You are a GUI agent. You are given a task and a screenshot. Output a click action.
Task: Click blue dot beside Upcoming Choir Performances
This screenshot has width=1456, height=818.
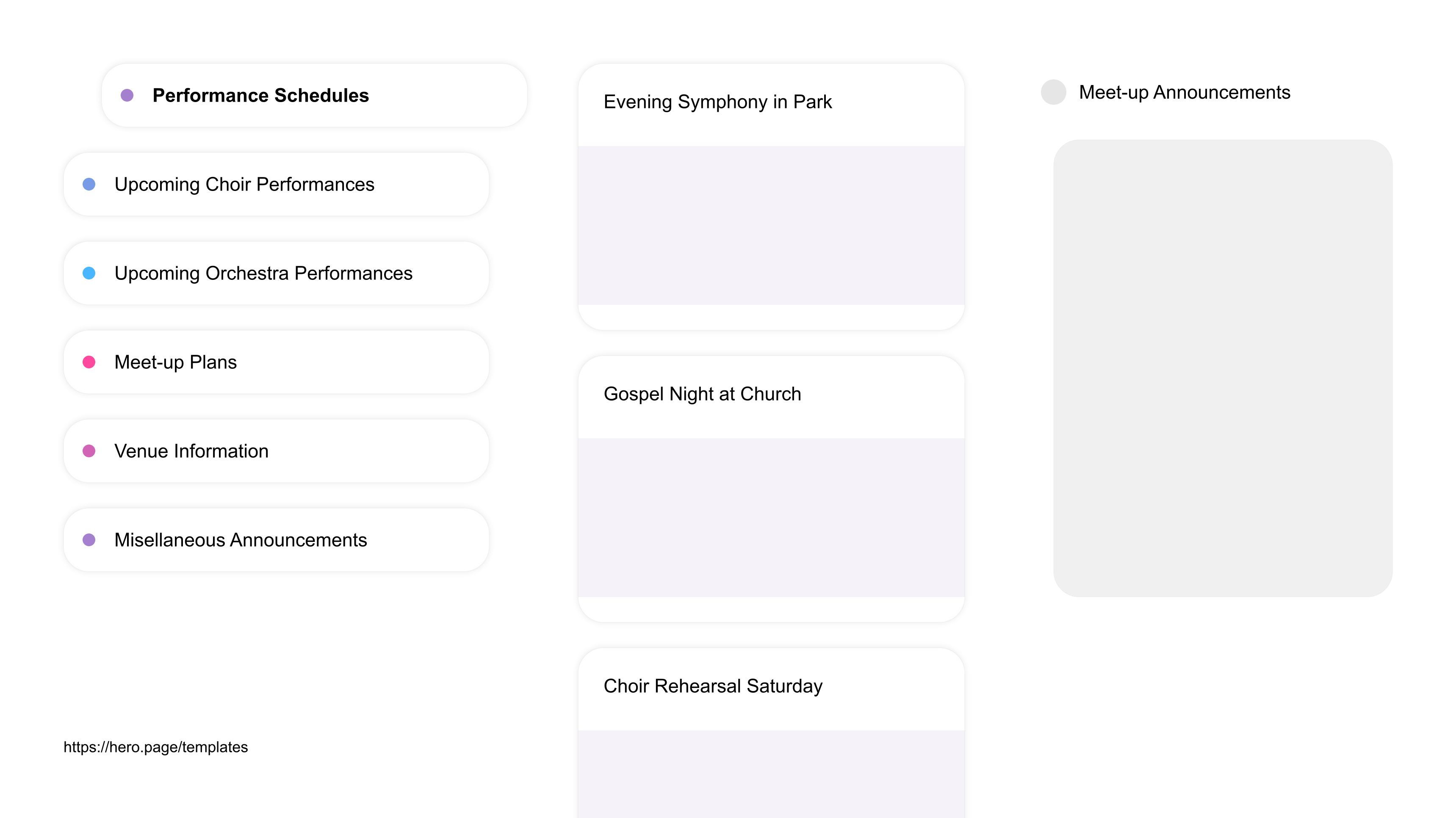(89, 184)
